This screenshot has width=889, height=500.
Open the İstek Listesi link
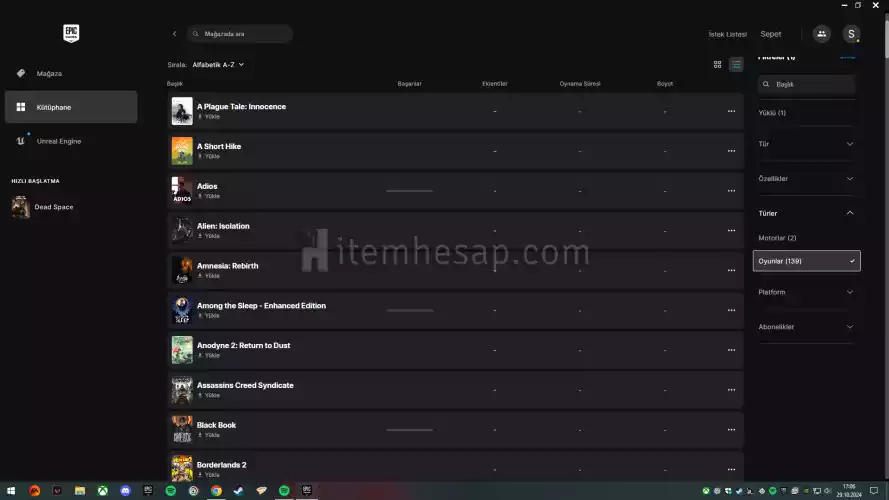(727, 34)
